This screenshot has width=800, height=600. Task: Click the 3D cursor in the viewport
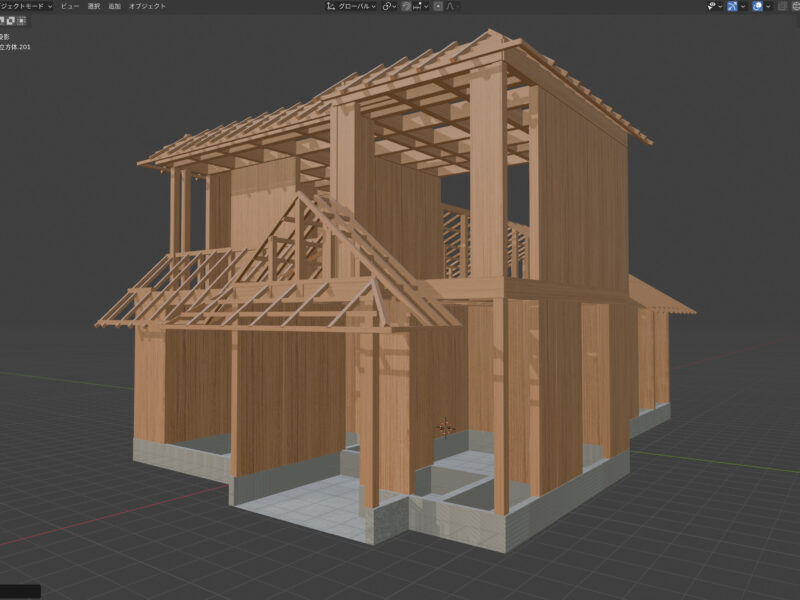point(446,429)
